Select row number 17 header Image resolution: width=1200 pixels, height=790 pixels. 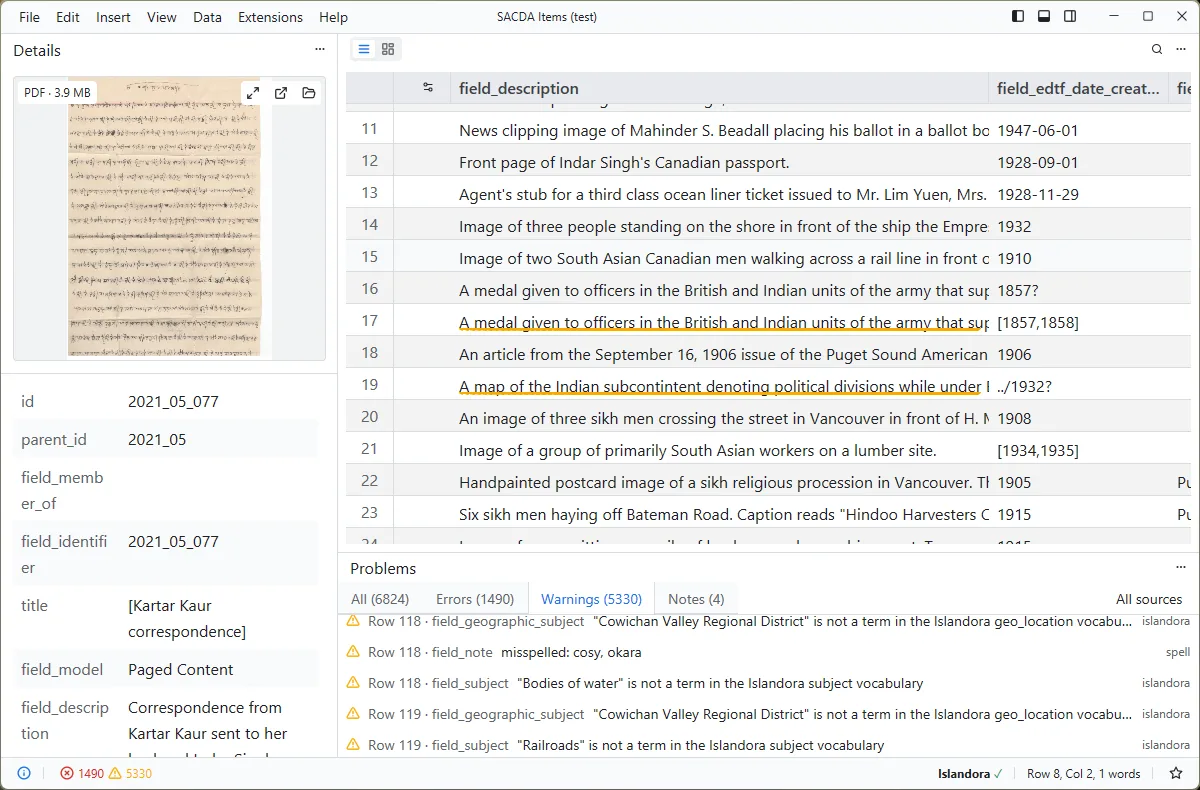(370, 322)
